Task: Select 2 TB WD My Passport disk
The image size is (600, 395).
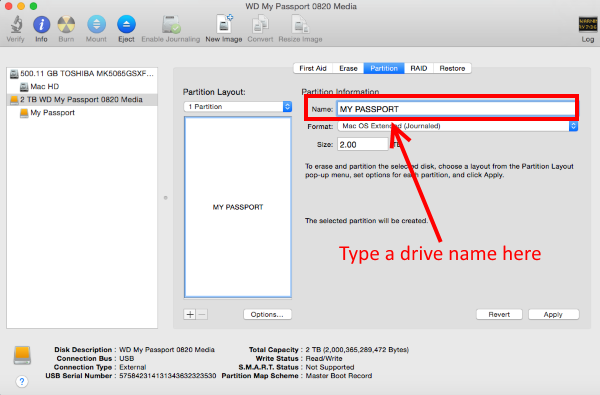Action: 82,100
